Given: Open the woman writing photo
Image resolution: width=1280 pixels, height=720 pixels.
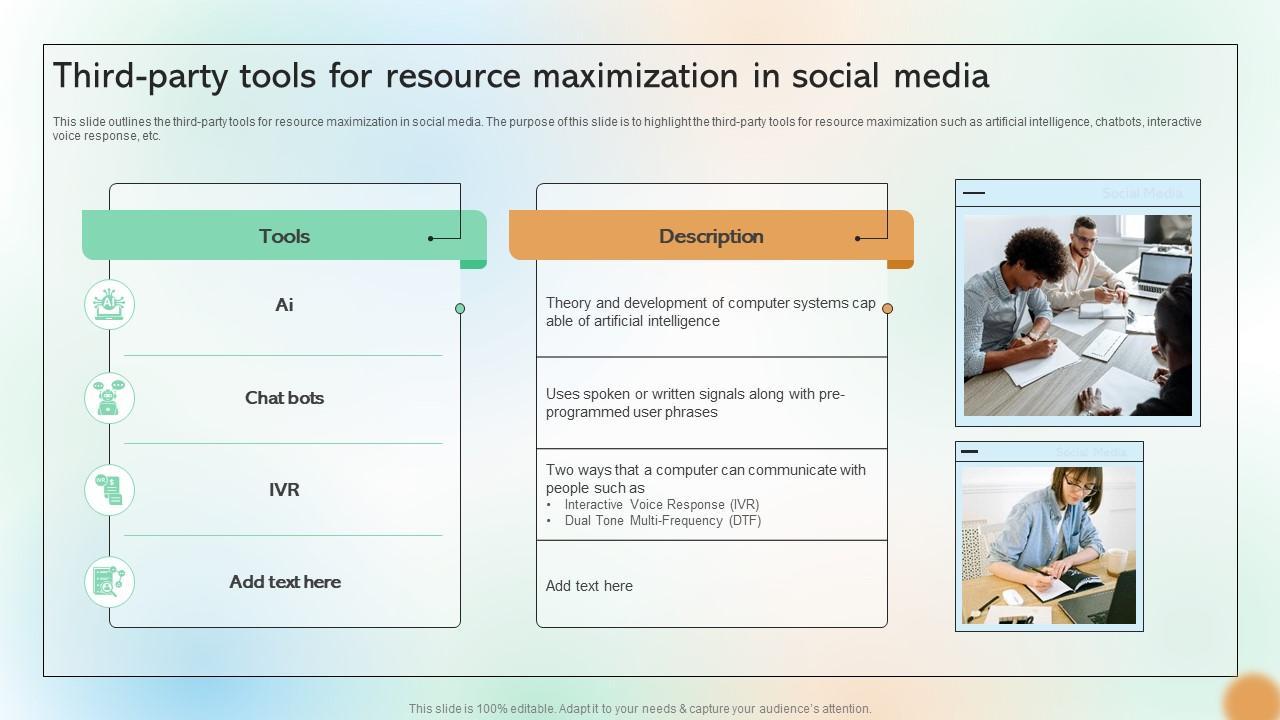Looking at the screenshot, I should (x=1048, y=545).
